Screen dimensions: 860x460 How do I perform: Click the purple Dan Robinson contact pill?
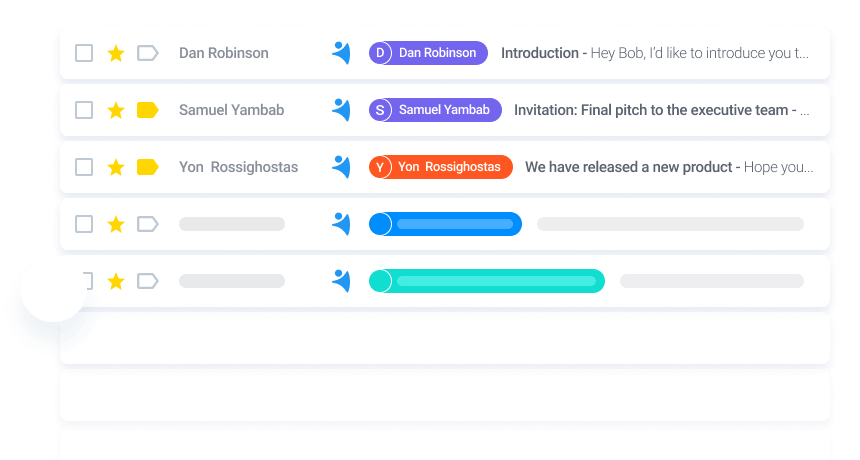click(428, 53)
